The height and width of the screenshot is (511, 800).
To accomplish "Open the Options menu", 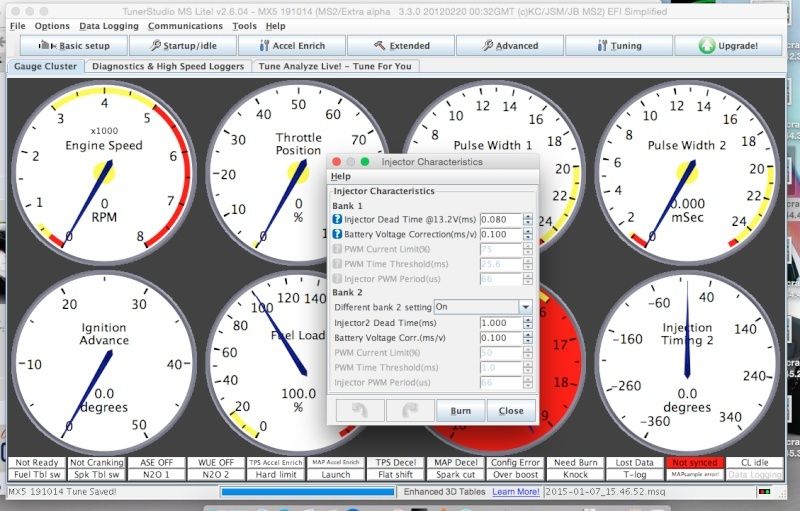I will [52, 26].
